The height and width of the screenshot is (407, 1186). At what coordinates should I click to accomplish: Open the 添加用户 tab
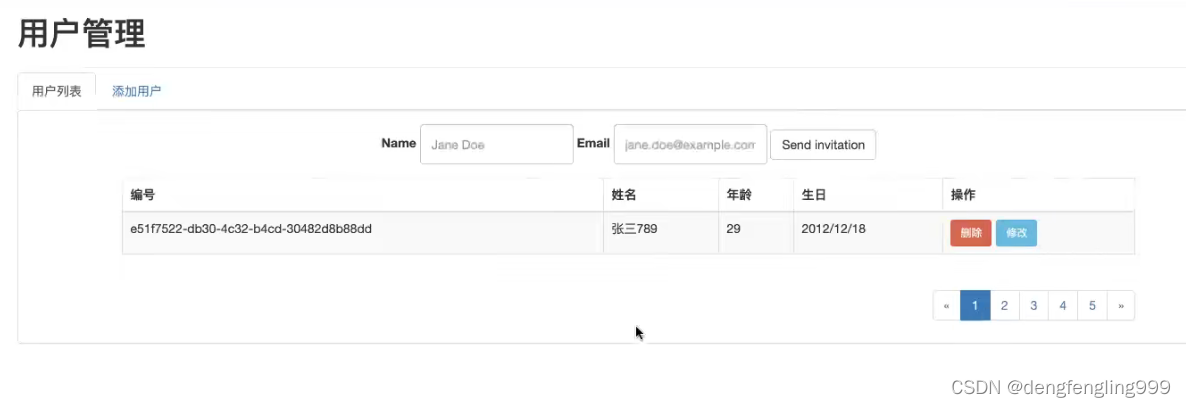coord(136,91)
